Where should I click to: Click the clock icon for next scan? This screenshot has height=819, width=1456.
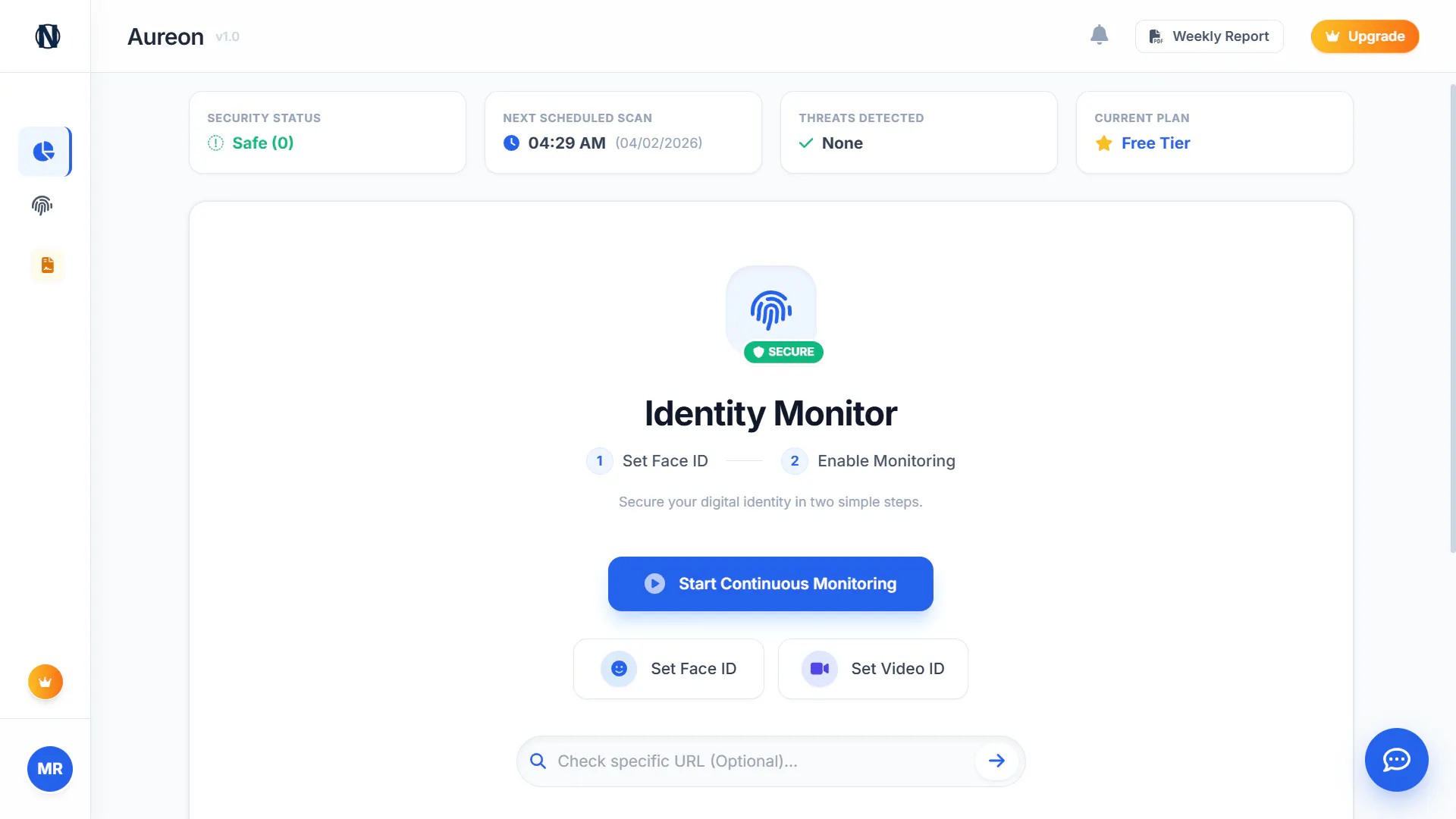click(511, 143)
